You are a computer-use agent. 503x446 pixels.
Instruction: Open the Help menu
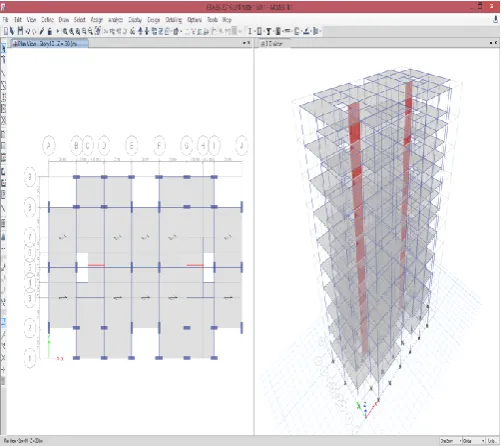click(227, 20)
